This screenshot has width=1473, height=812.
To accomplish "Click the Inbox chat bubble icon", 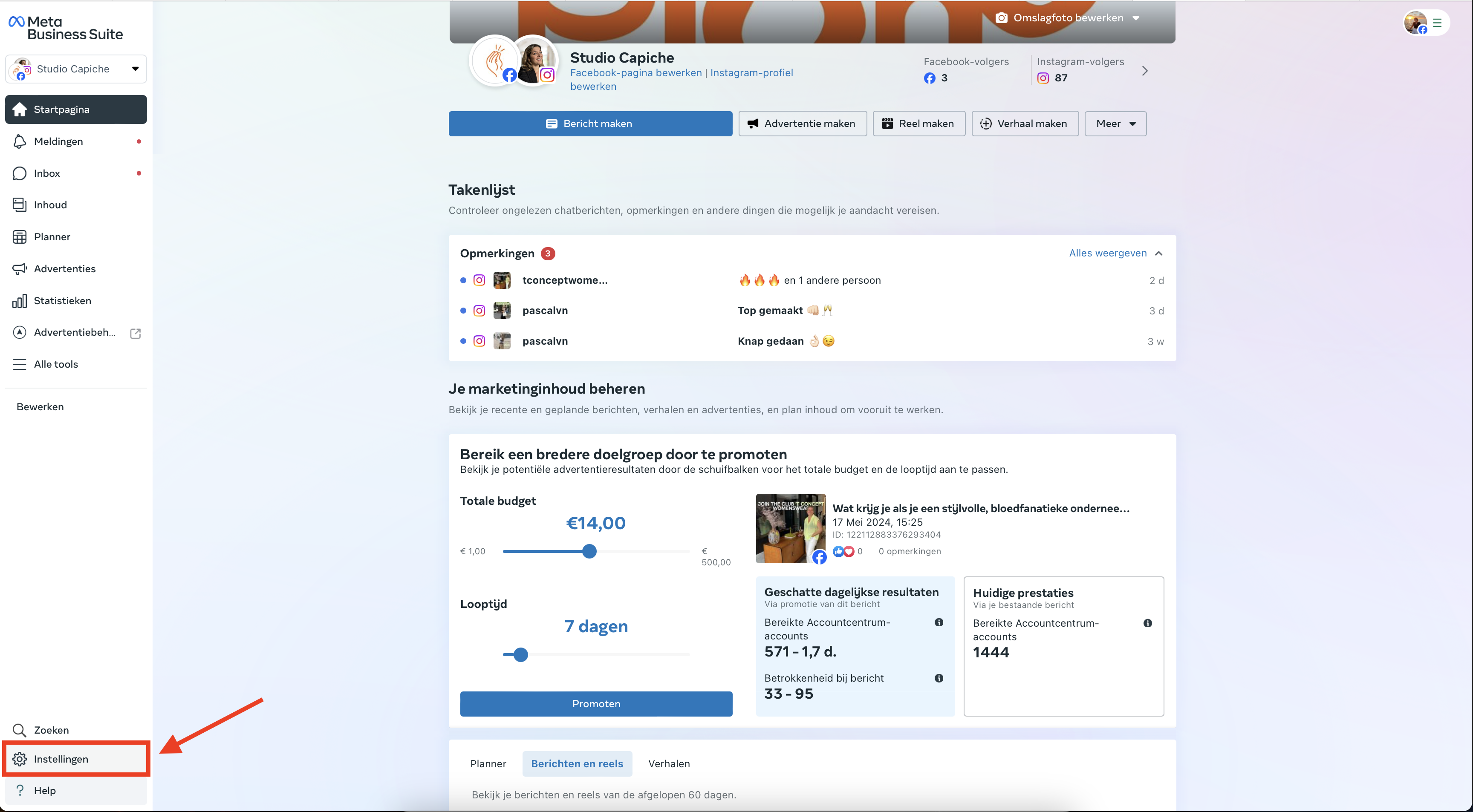I will [x=20, y=173].
